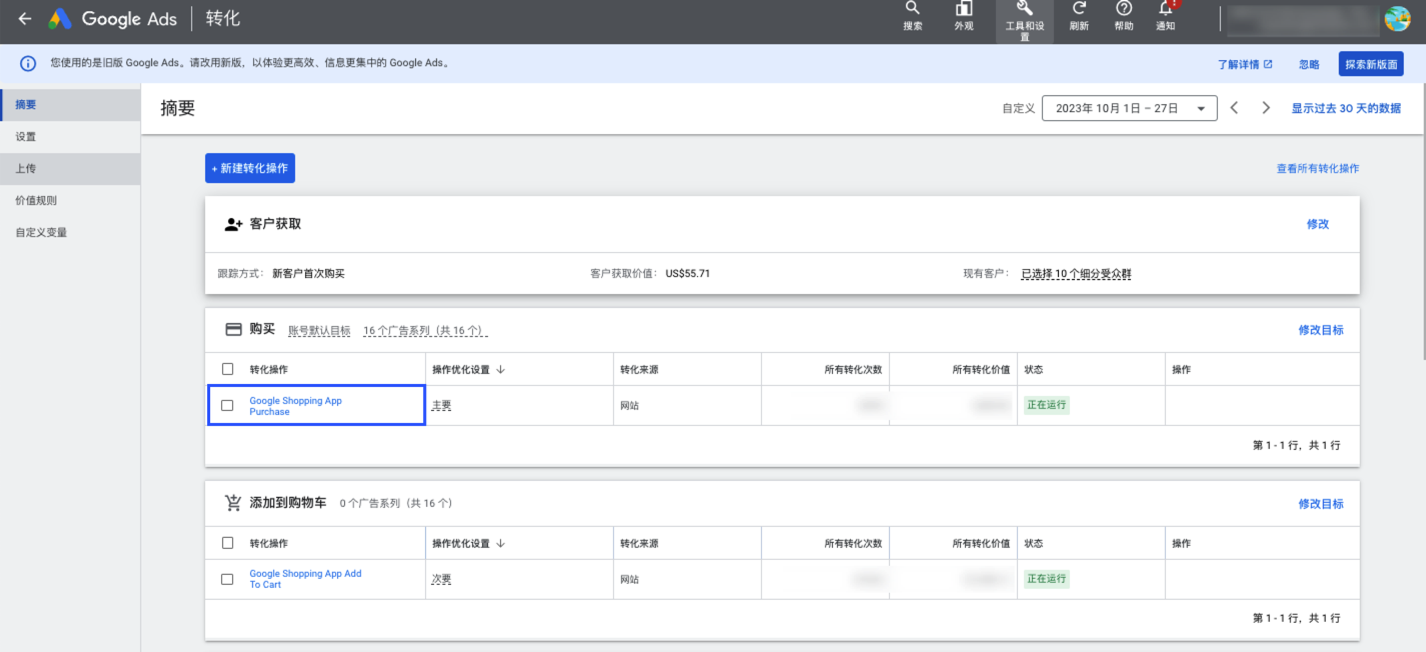The width and height of the screenshot is (1426, 652).
Task: Open the help (帮助) icon
Action: click(x=1124, y=17)
